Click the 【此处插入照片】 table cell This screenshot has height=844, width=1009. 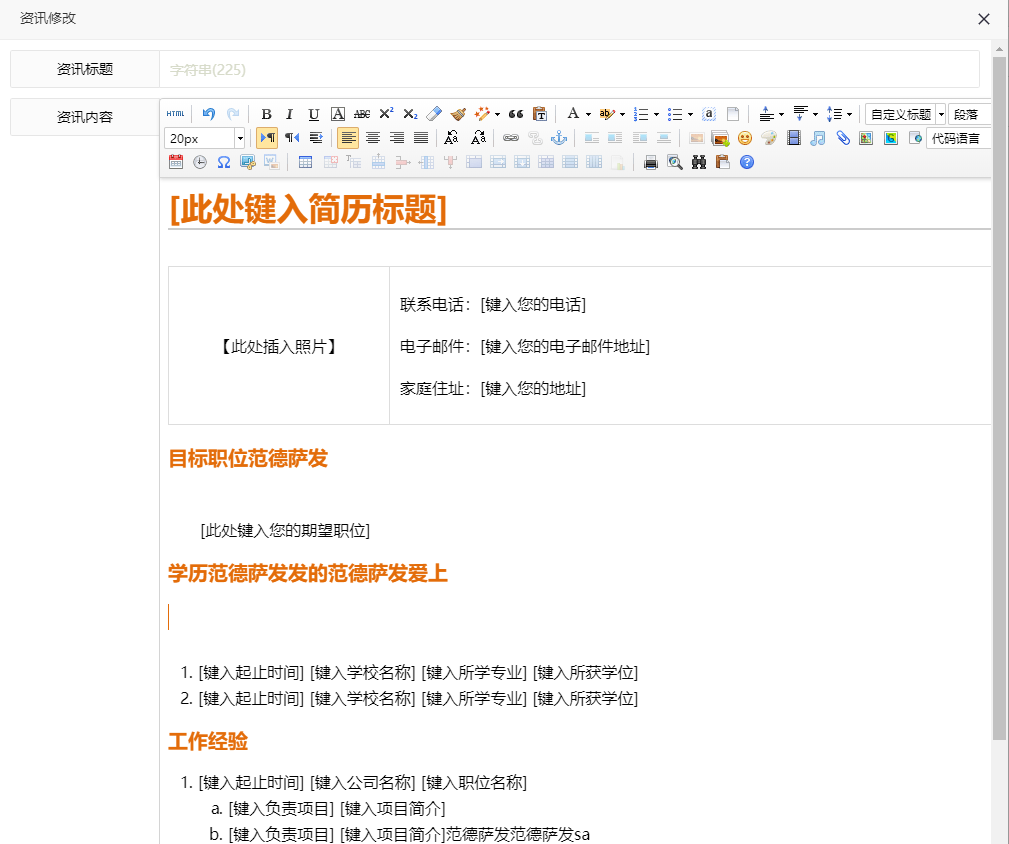(279, 346)
